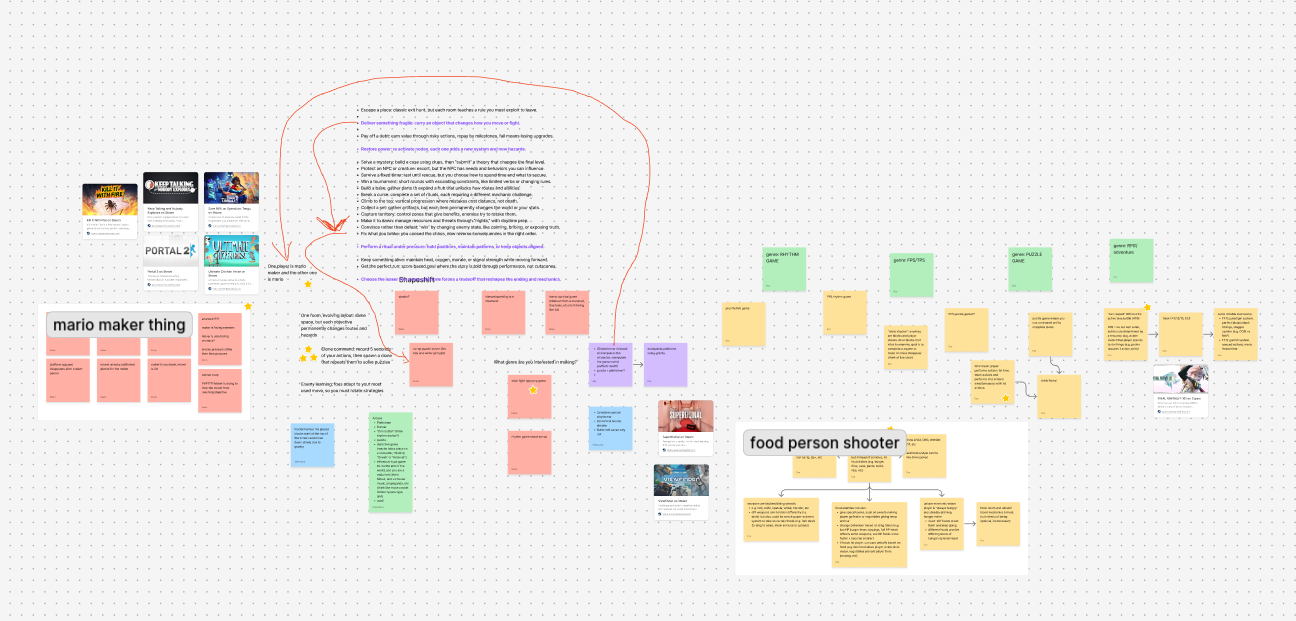Click the Ultimate Chicken Horse thumbnail
Viewport: 1296px width, 621px height.
231,251
